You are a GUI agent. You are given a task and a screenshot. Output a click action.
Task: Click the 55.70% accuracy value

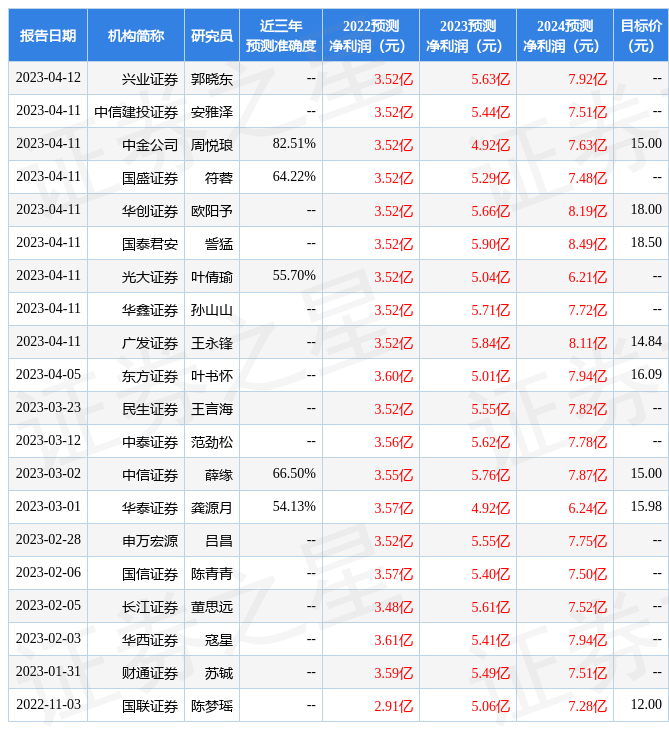[294, 276]
